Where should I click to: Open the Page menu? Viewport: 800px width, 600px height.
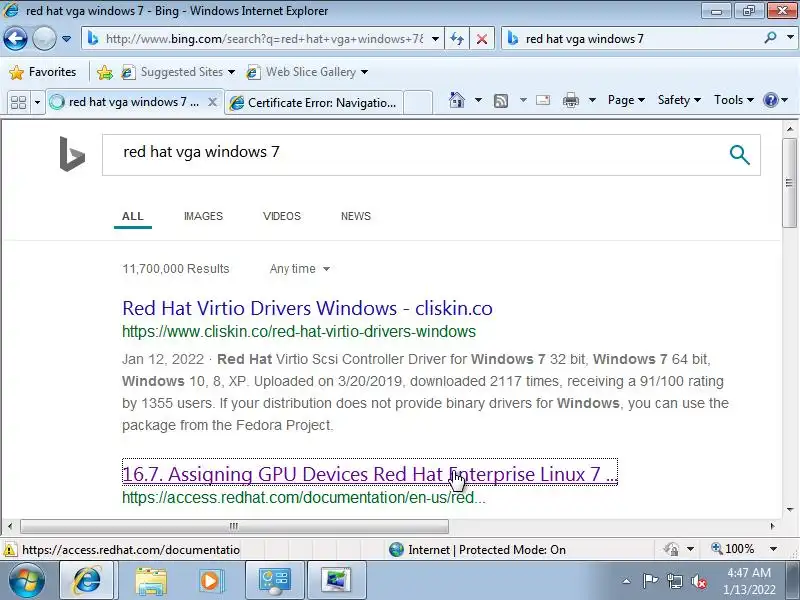pos(626,100)
